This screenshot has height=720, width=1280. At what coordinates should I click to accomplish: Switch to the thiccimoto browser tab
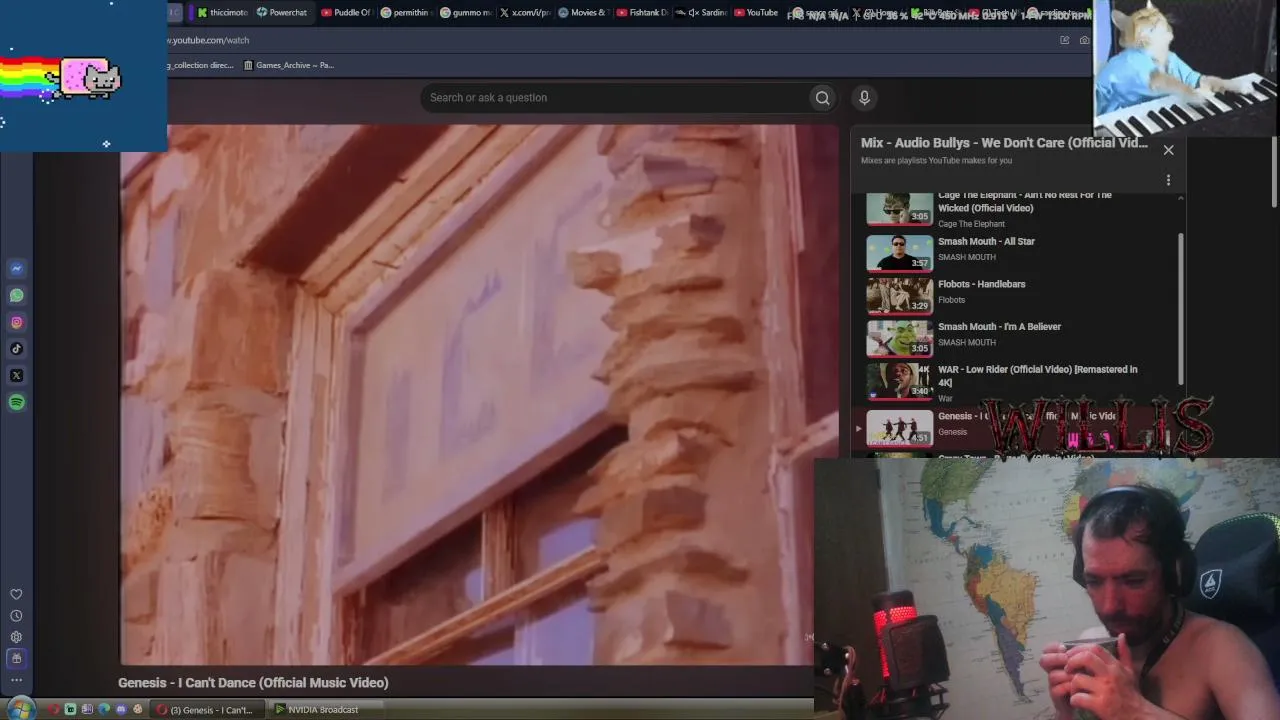222,13
